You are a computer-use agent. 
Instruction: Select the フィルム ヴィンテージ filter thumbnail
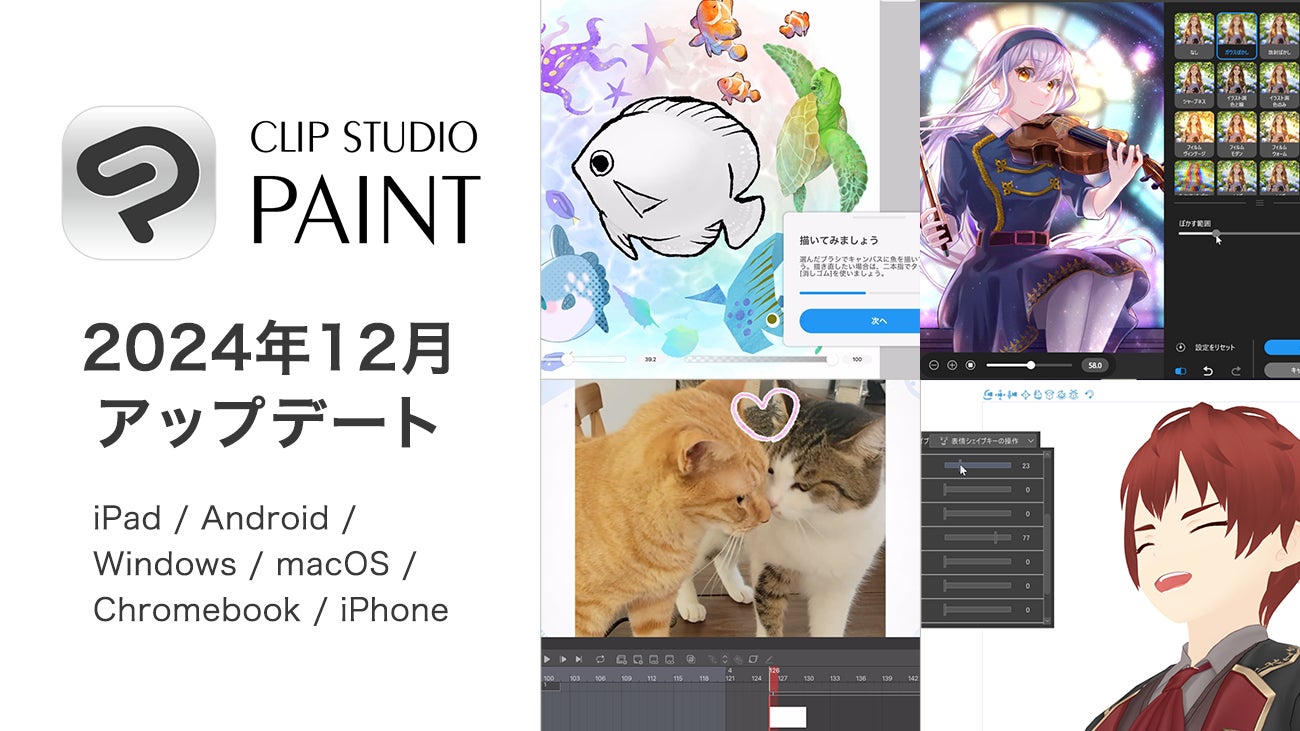pyautogui.click(x=1194, y=134)
